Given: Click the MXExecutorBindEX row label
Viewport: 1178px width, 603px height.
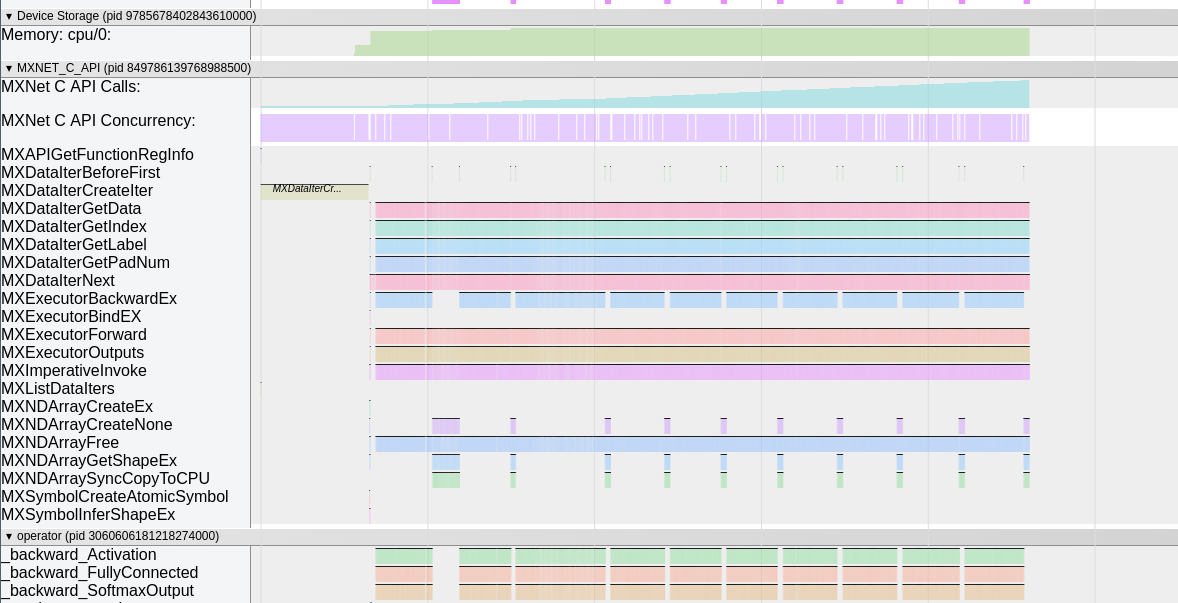Looking at the screenshot, I should (71, 317).
